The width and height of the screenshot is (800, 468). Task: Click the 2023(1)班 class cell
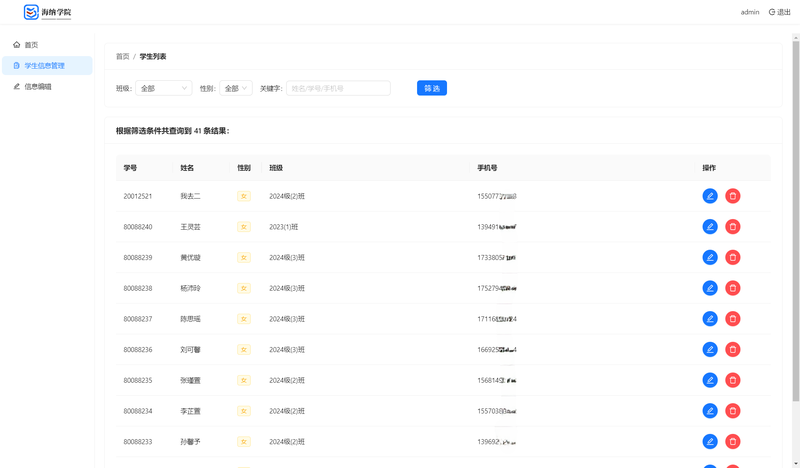(x=284, y=227)
